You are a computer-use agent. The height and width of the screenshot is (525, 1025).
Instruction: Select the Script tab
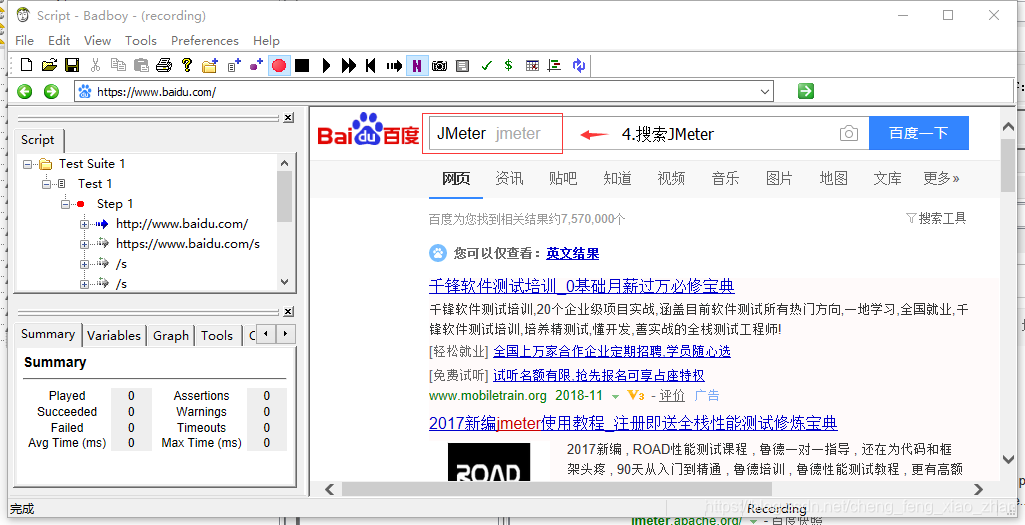pyautogui.click(x=38, y=140)
